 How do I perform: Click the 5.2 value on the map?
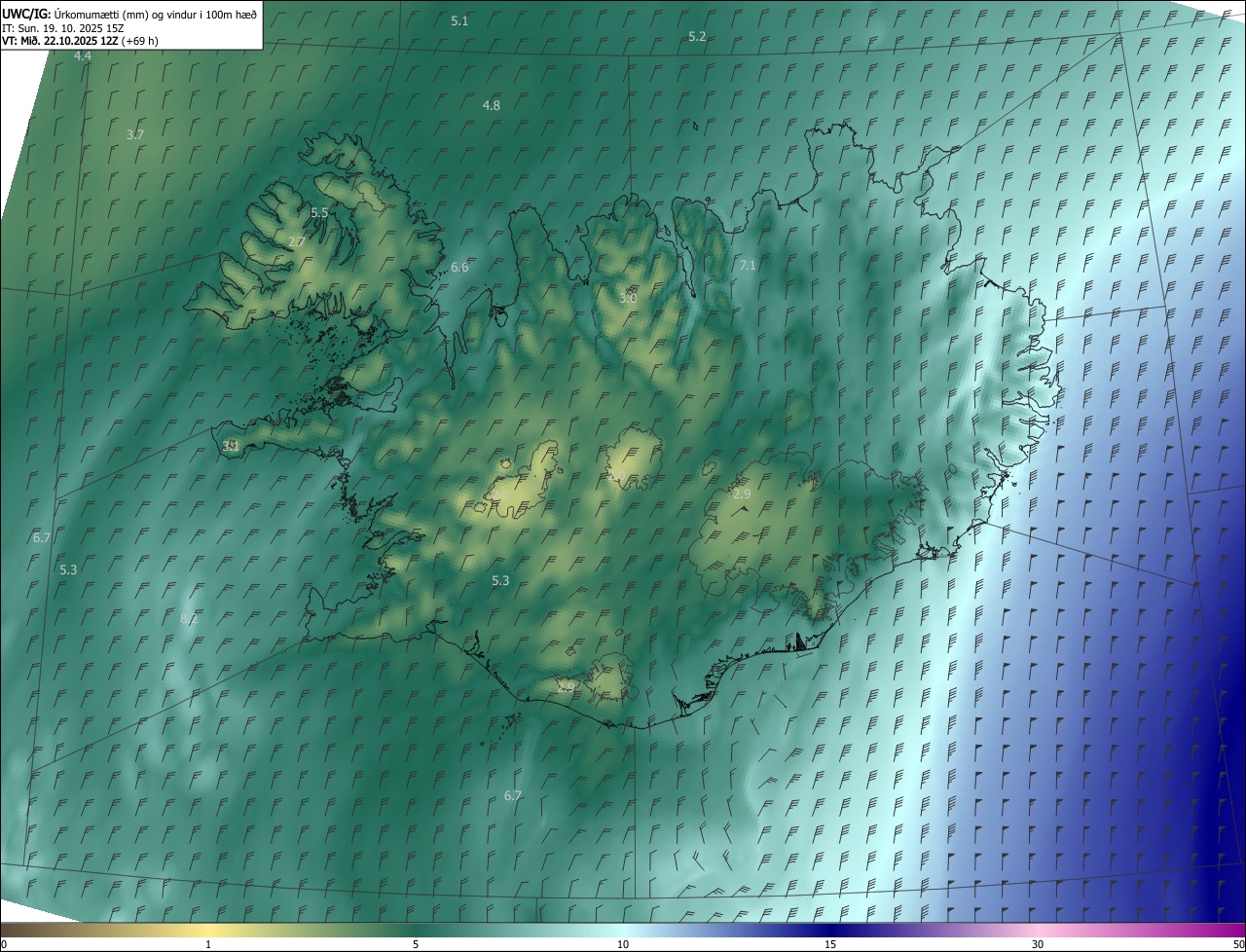click(697, 36)
